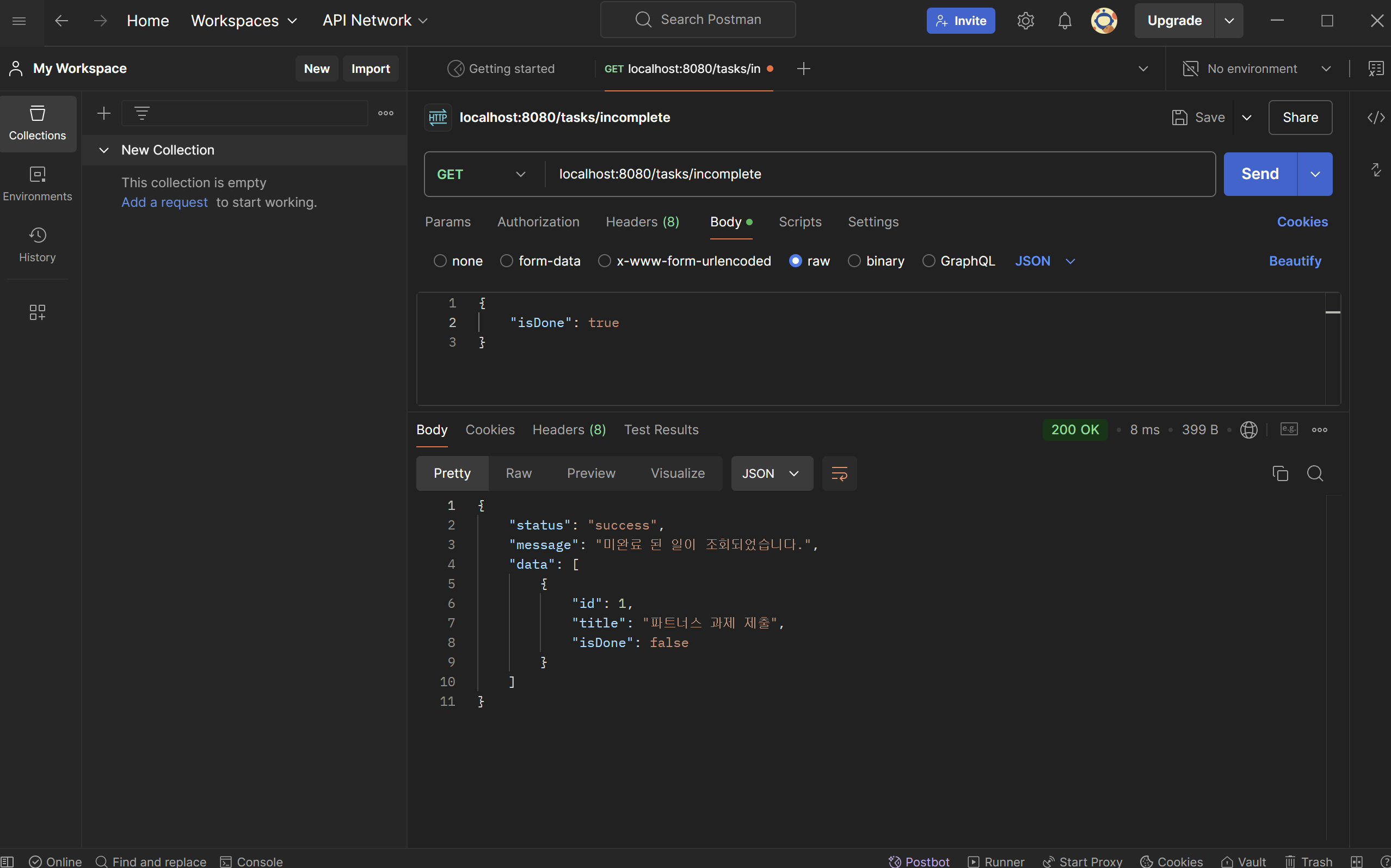Open the GET method dropdown

pos(481,174)
